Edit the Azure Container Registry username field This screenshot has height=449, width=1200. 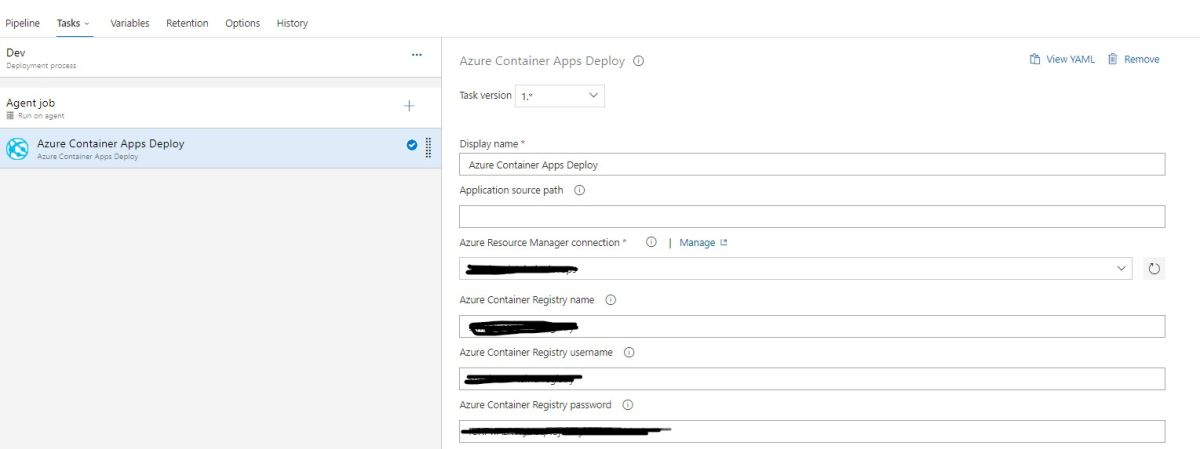click(x=812, y=379)
